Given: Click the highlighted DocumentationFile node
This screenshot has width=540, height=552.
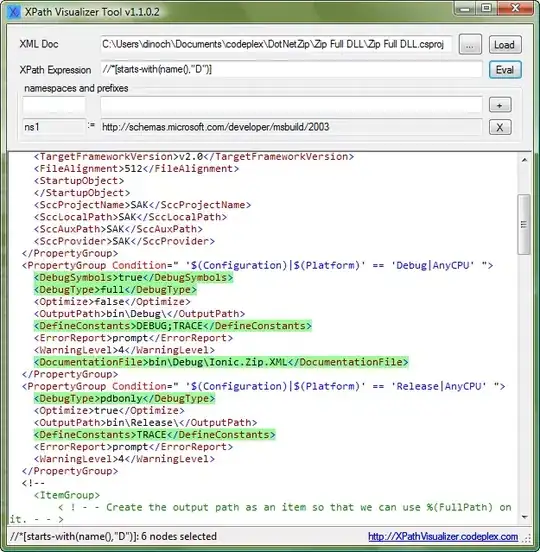Looking at the screenshot, I should pos(221,362).
